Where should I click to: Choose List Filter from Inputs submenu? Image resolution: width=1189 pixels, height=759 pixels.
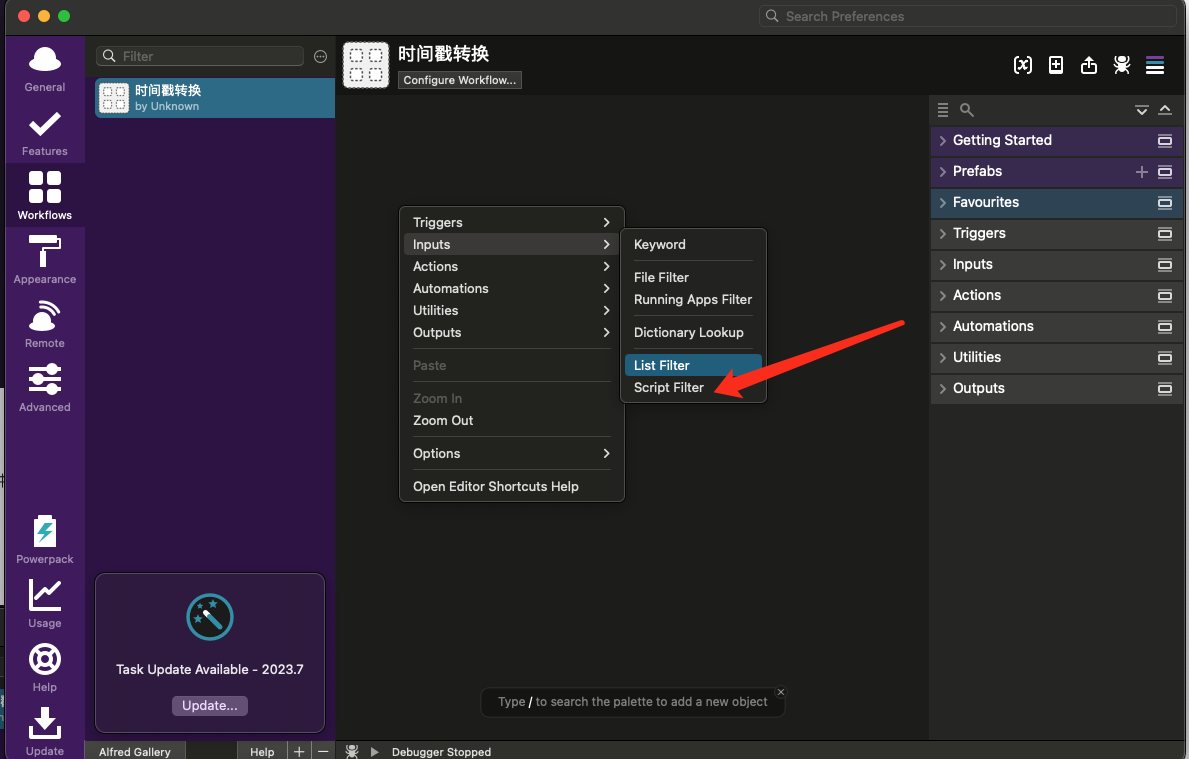tap(693, 365)
